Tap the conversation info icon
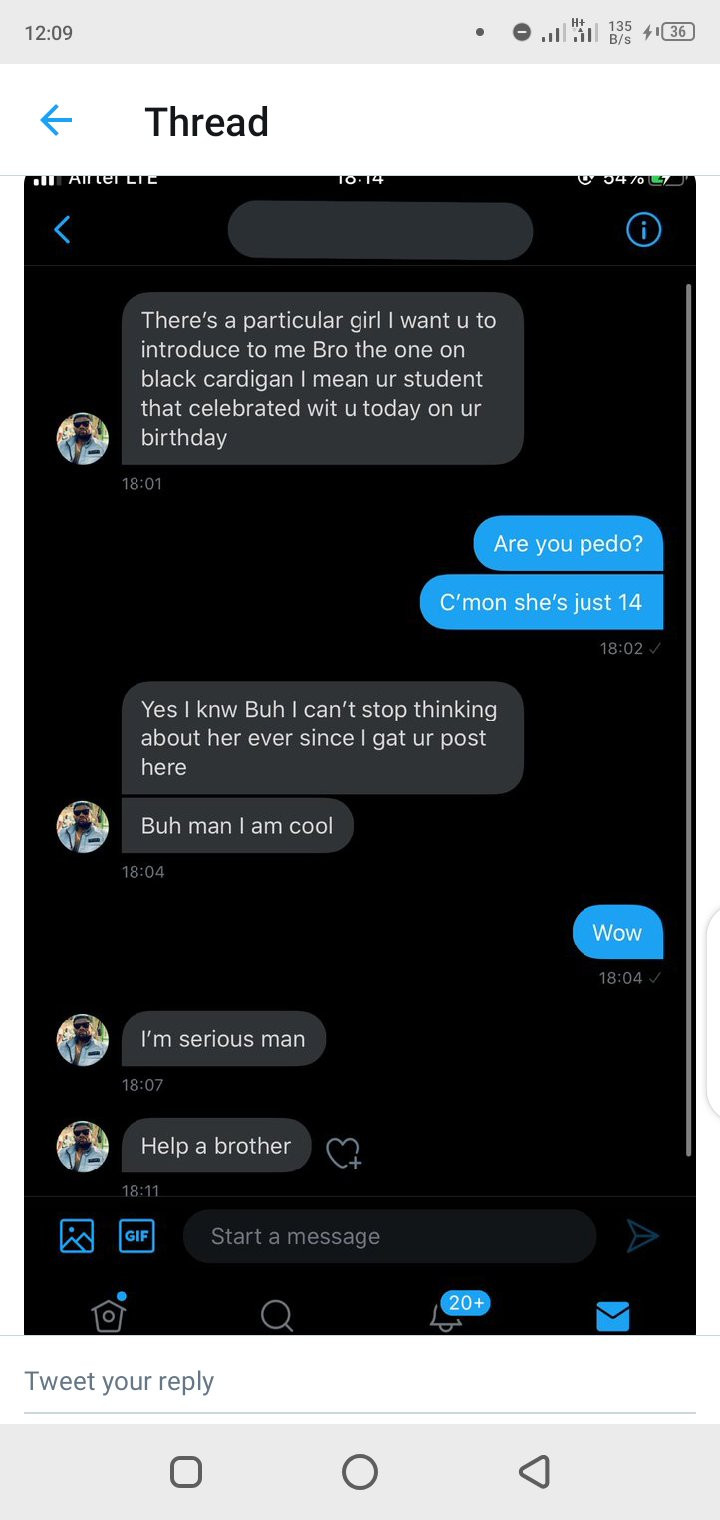The image size is (720, 1520). pyautogui.click(x=643, y=230)
